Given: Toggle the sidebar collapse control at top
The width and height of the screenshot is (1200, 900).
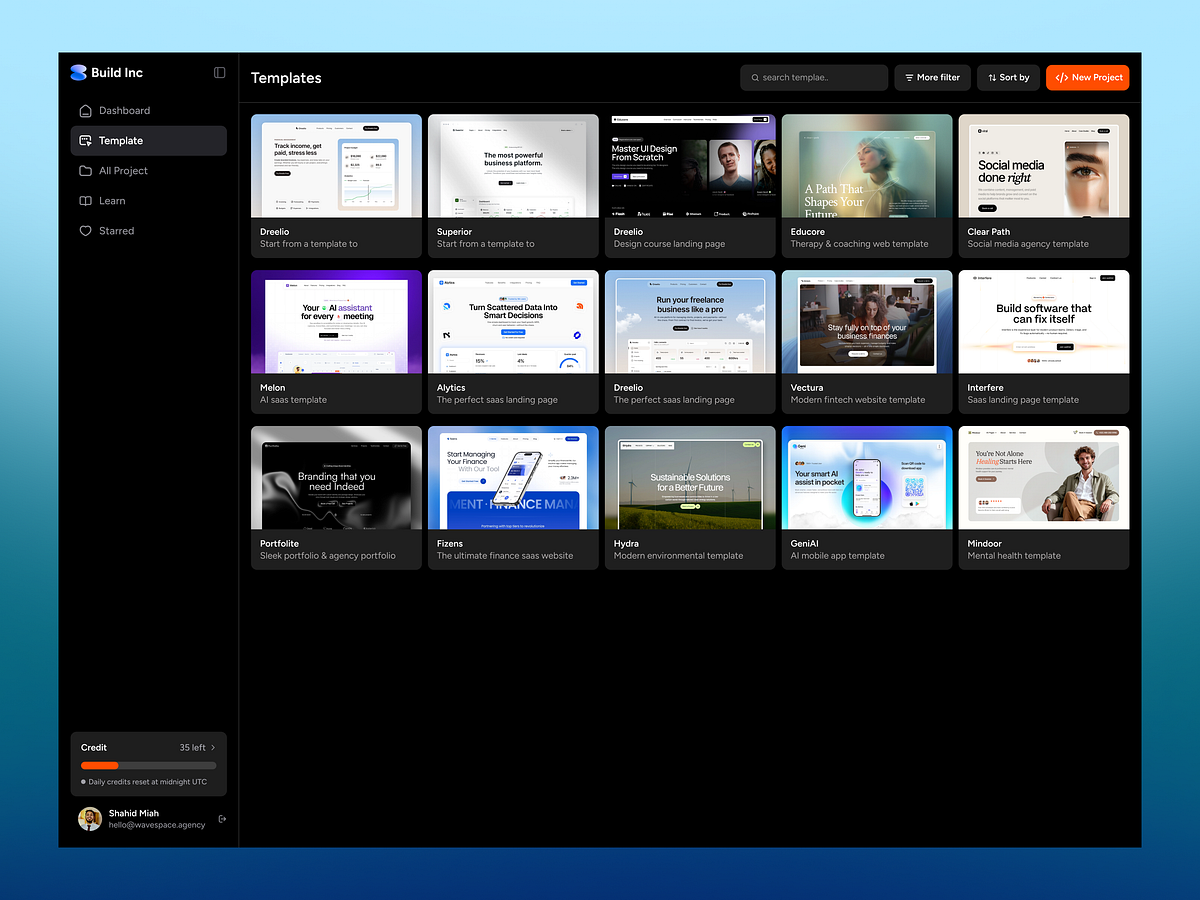Looking at the screenshot, I should pyautogui.click(x=219, y=72).
